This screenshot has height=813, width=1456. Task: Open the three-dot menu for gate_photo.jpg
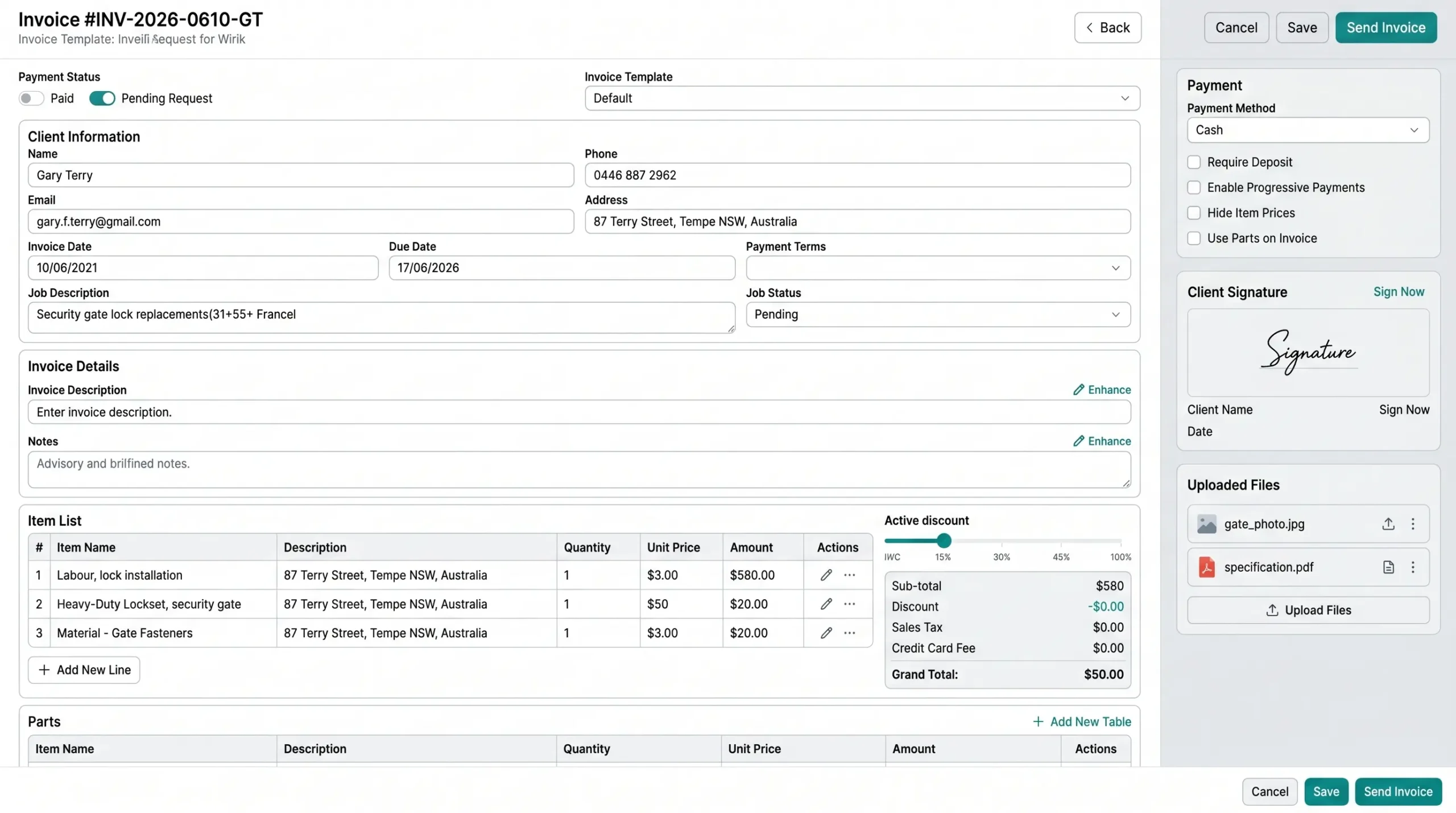[1413, 524]
